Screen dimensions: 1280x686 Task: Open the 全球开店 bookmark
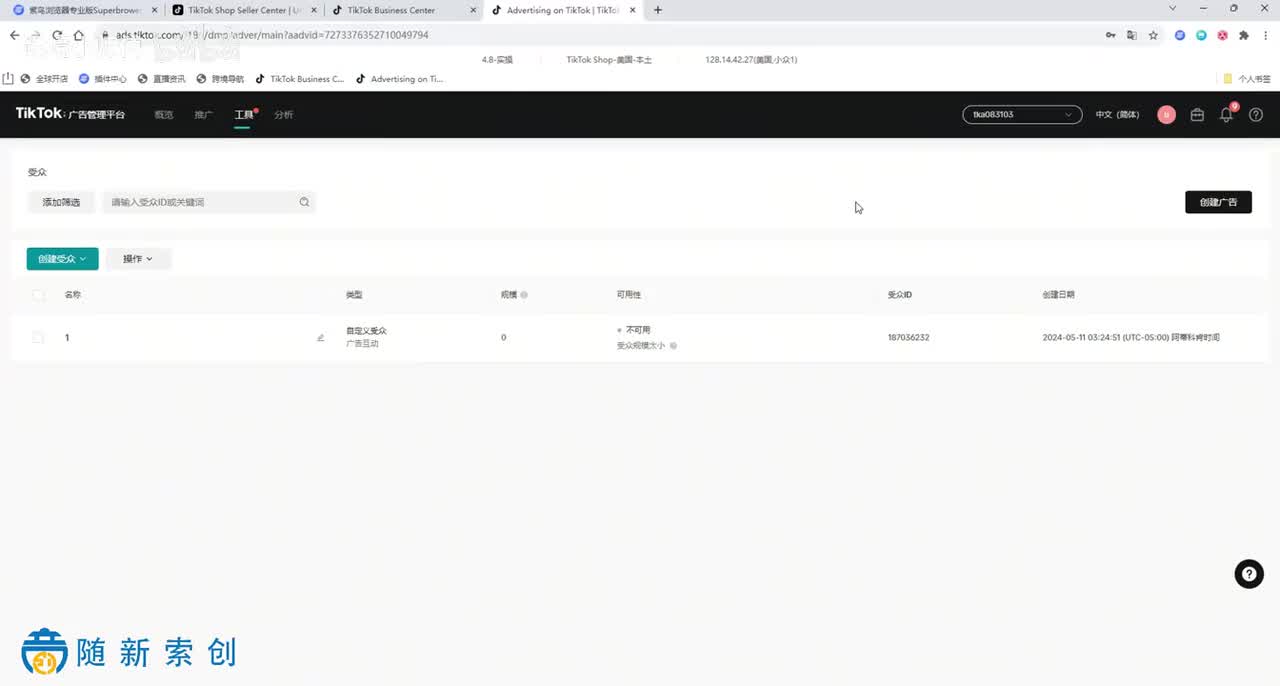46,79
